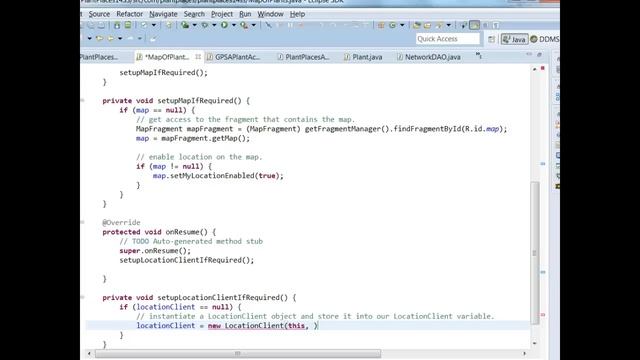Click inside the Quick Access field
This screenshot has height=360, width=640.
pyautogui.click(x=448, y=39)
